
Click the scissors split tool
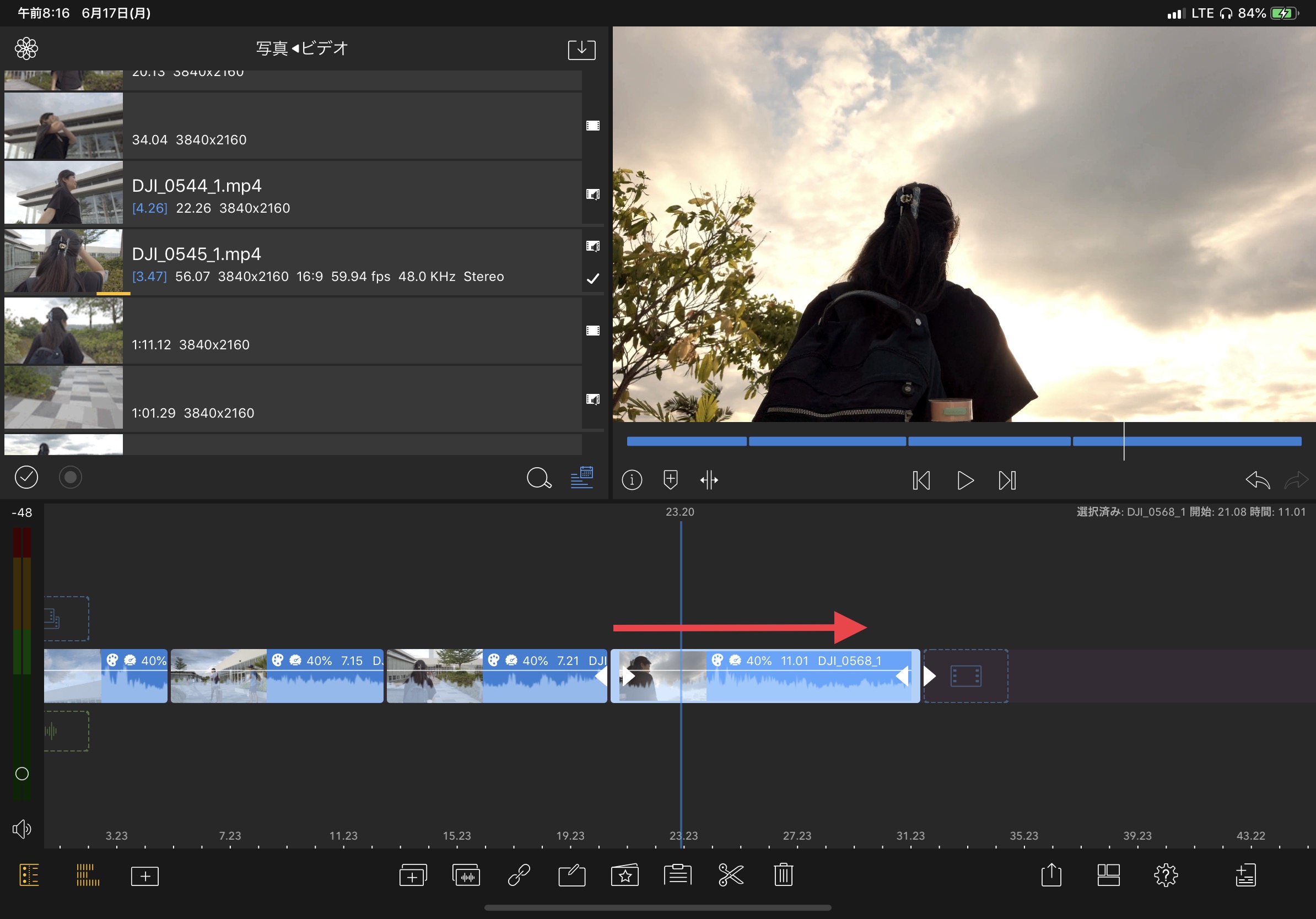coord(730,875)
